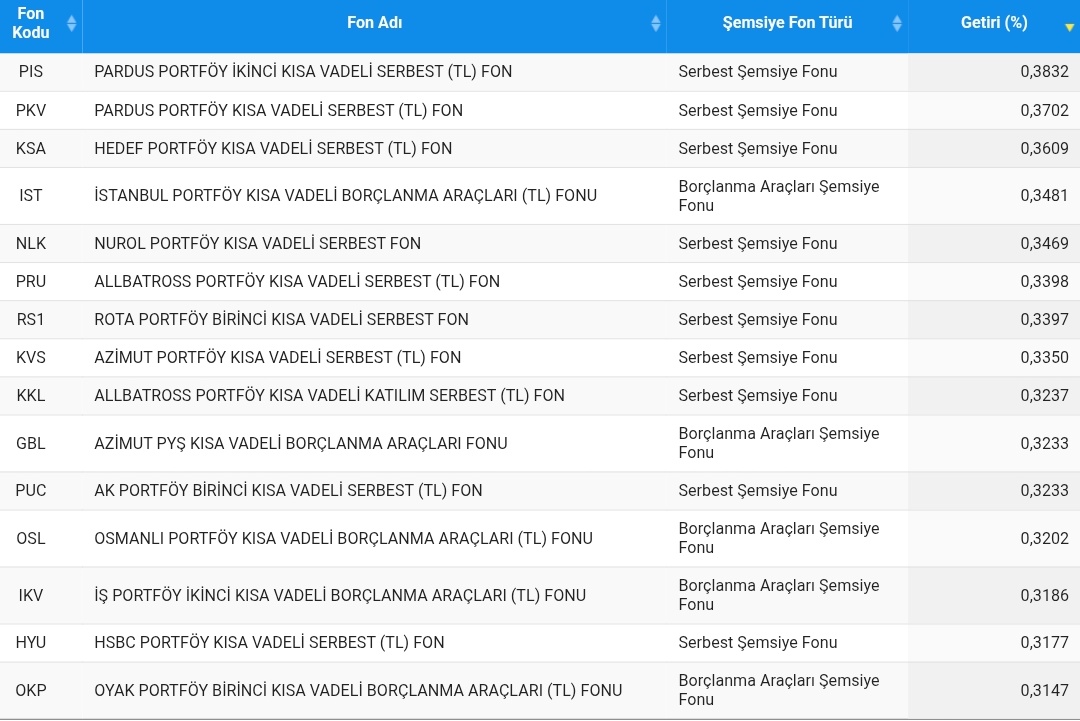Screen dimensions: 1080x721
Task: Open İŞ PORTFÖY İKİNCİ KISA VADELİ fund
Action: [340, 595]
